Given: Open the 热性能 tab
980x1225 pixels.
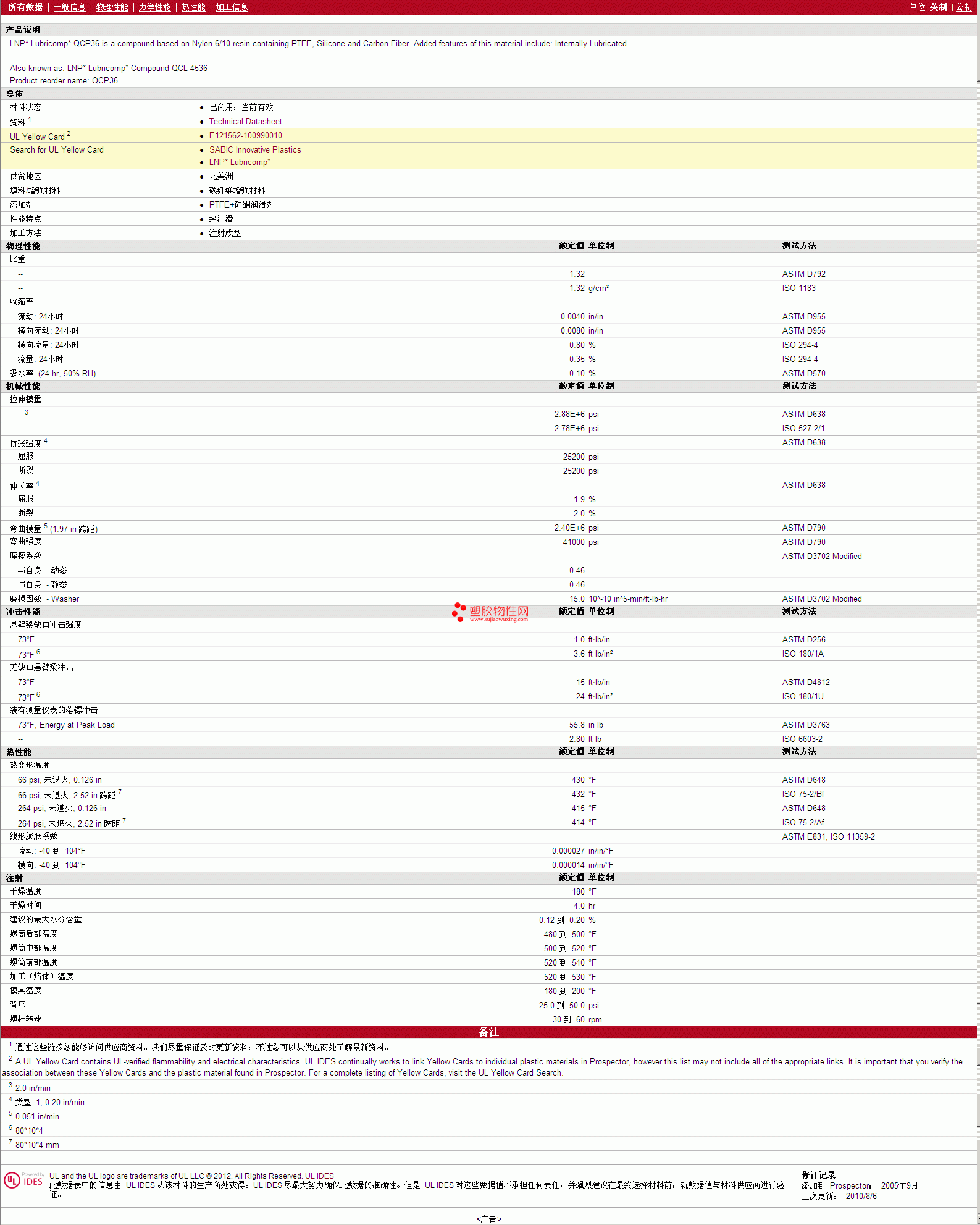Looking at the screenshot, I should click(193, 7).
